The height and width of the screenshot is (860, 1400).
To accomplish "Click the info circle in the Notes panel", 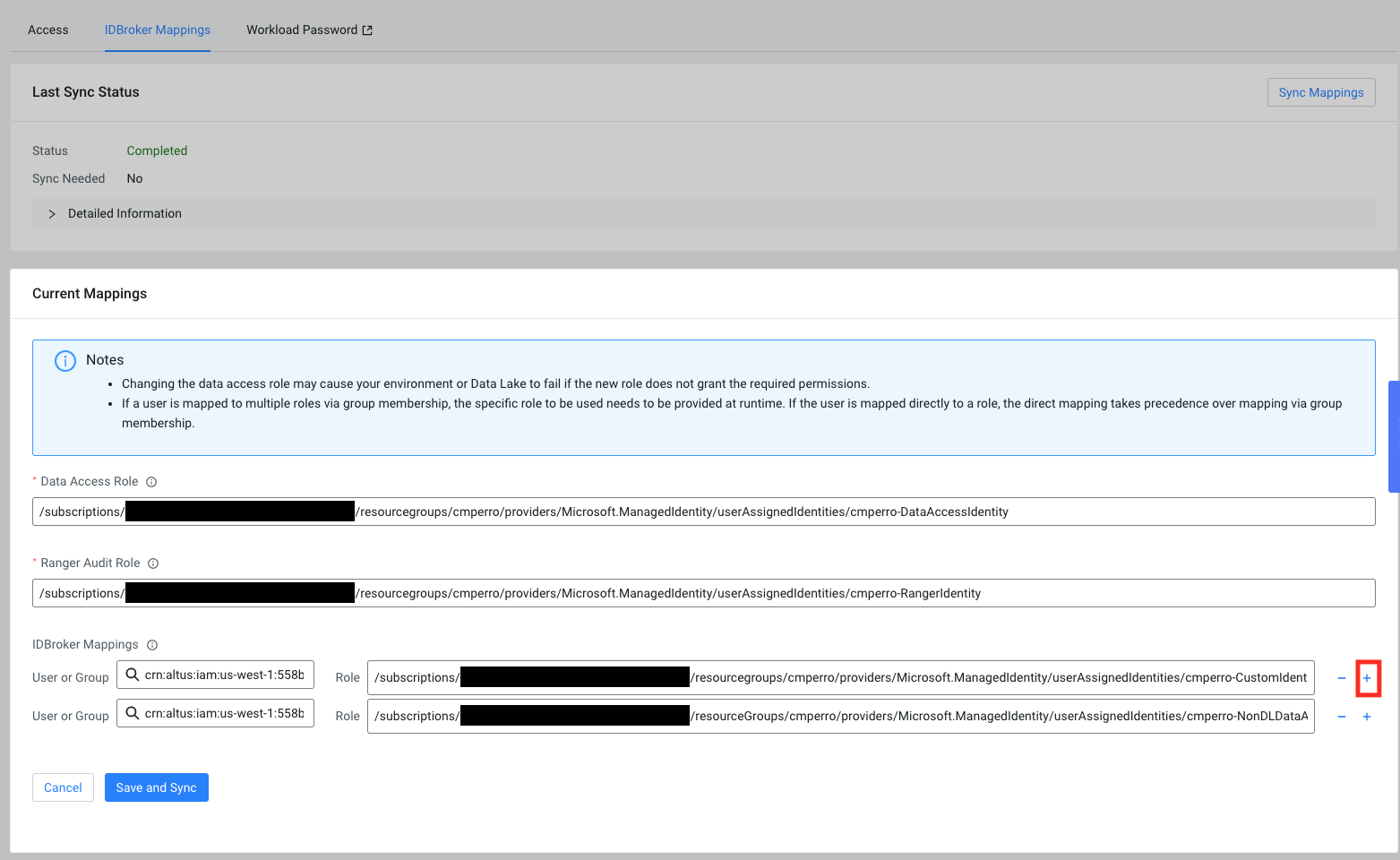I will coord(64,360).
